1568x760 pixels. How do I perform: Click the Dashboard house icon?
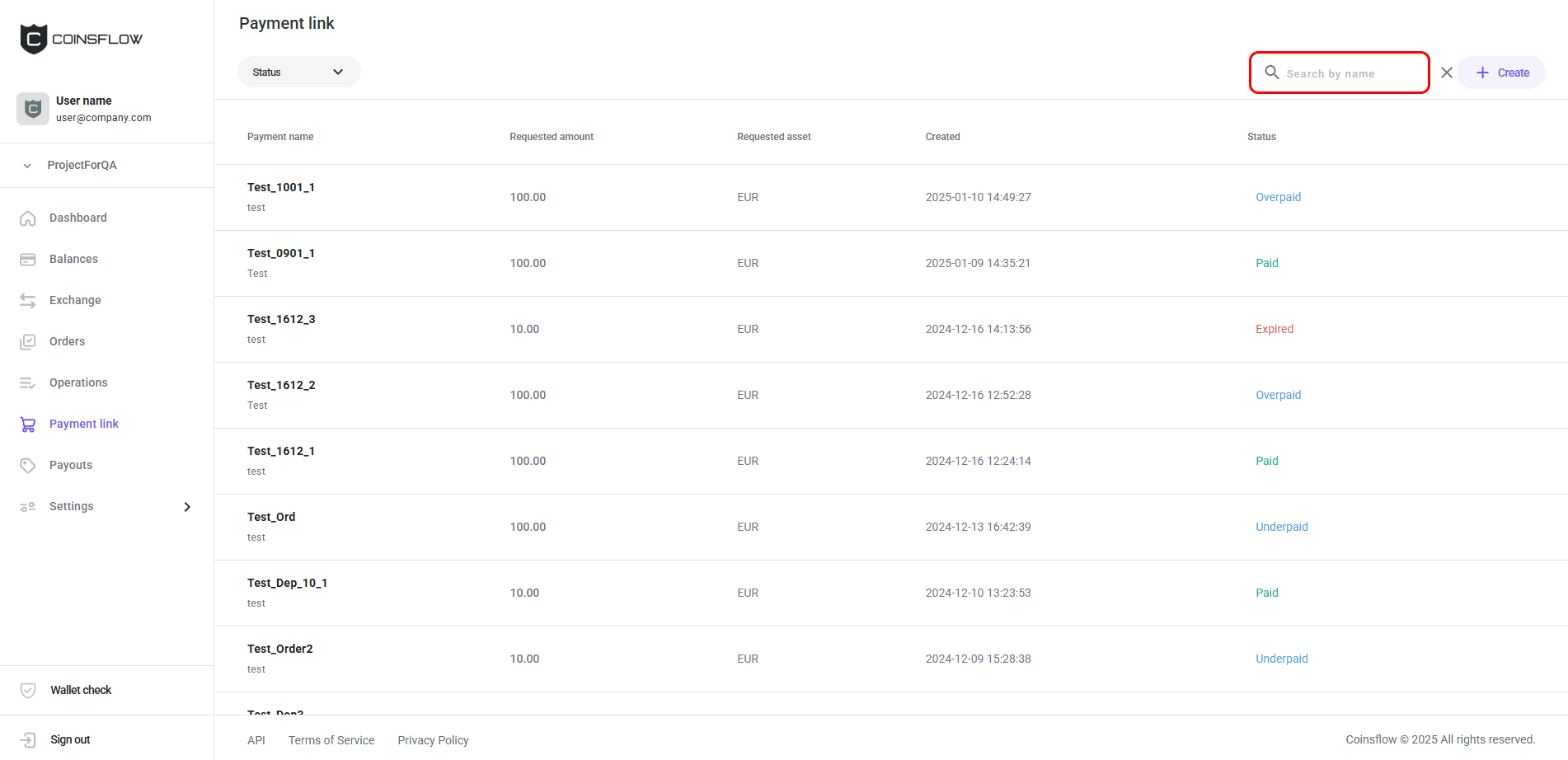28,218
